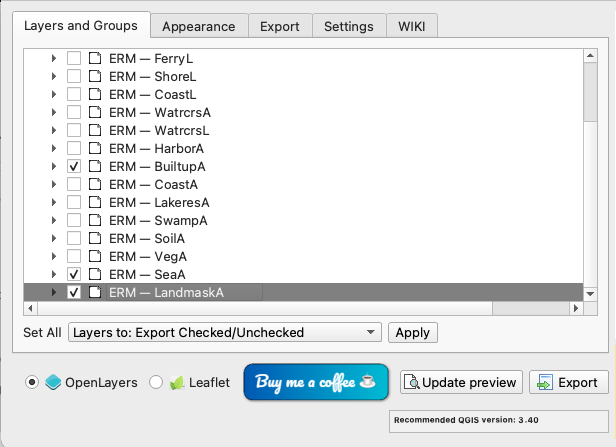The image size is (616, 447).
Task: Click the layer icon next to ERM — HarborA
Action: pos(95,148)
